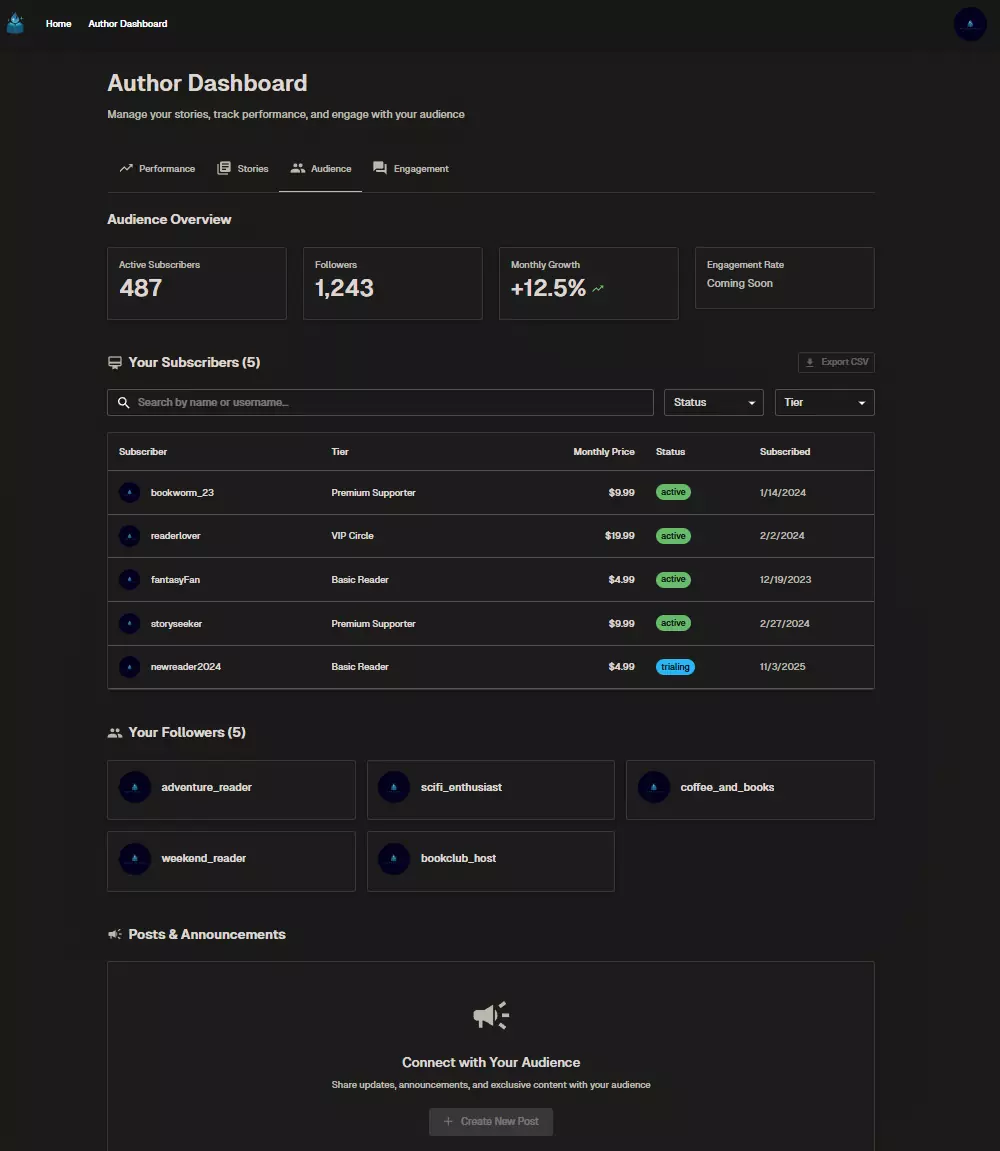The height and width of the screenshot is (1151, 1000).
Task: Click the Export CSV button
Action: (x=836, y=362)
